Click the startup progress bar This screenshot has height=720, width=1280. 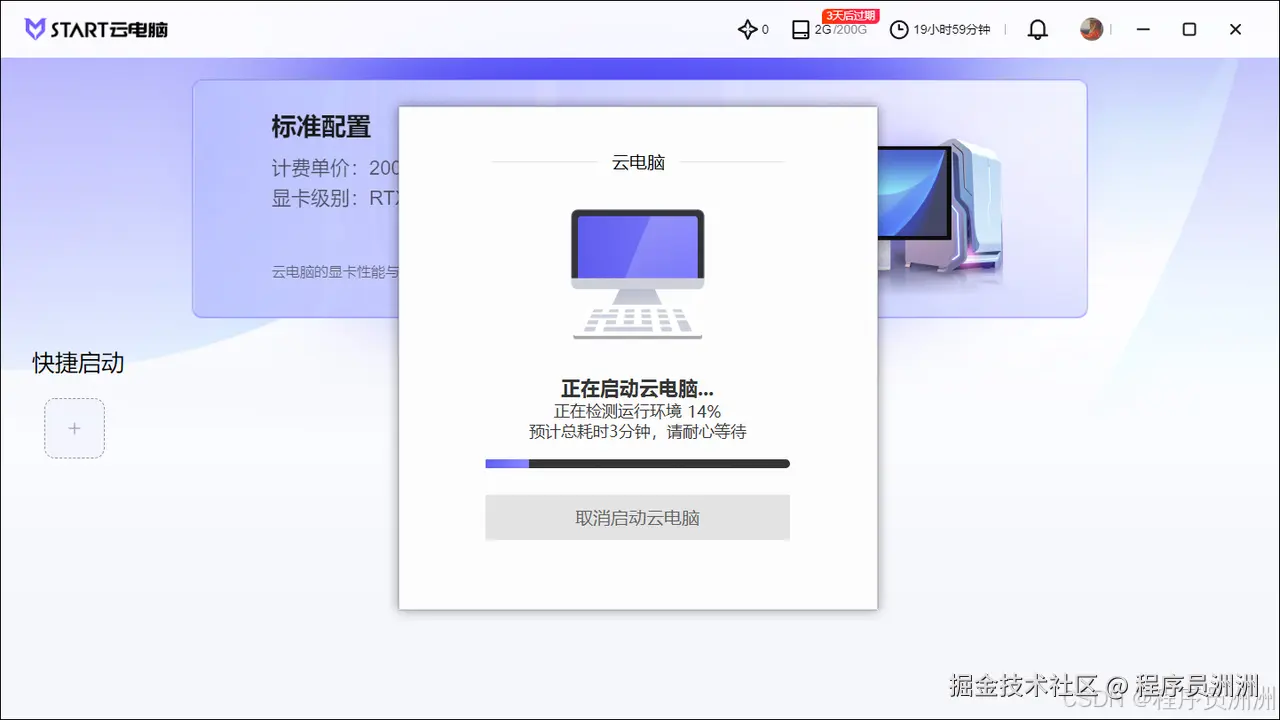pos(637,464)
